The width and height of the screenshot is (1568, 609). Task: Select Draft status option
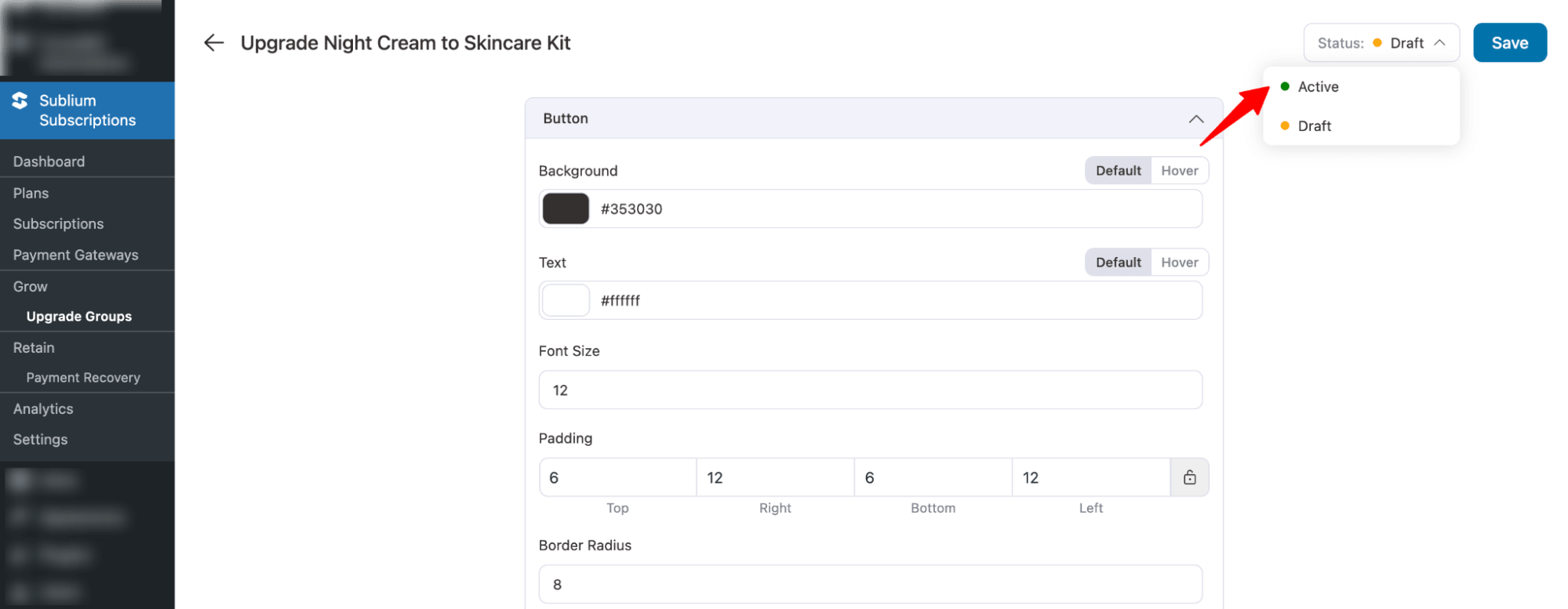1314,126
